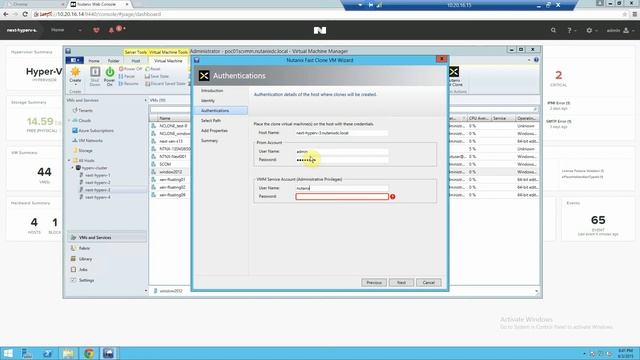
Task: Click the Shut Down ribbon button
Action: [x=95, y=76]
